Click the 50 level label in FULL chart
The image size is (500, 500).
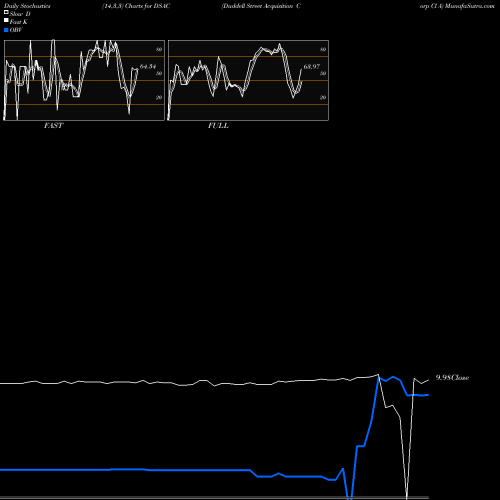coord(323,73)
